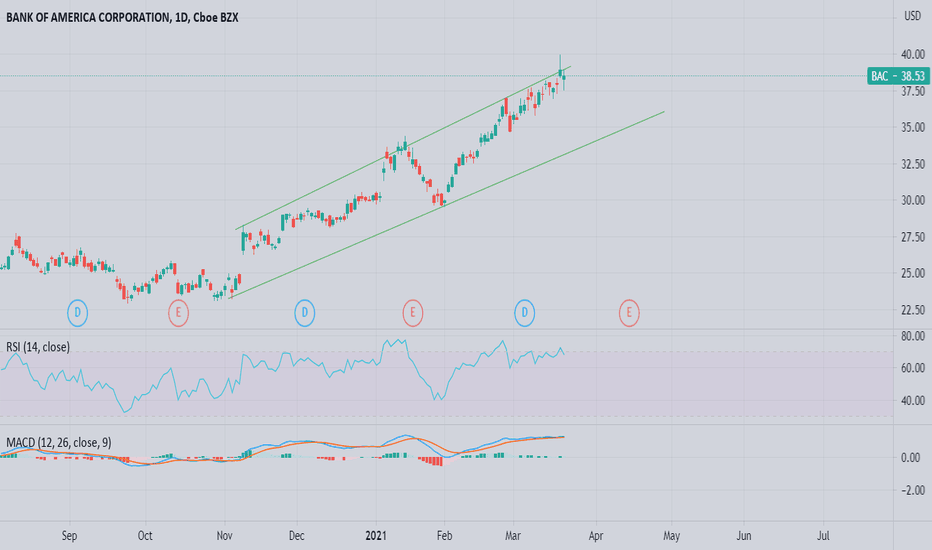The height and width of the screenshot is (550, 932).
Task: Click the RSI 40.00 scale label
Action: (x=913, y=401)
